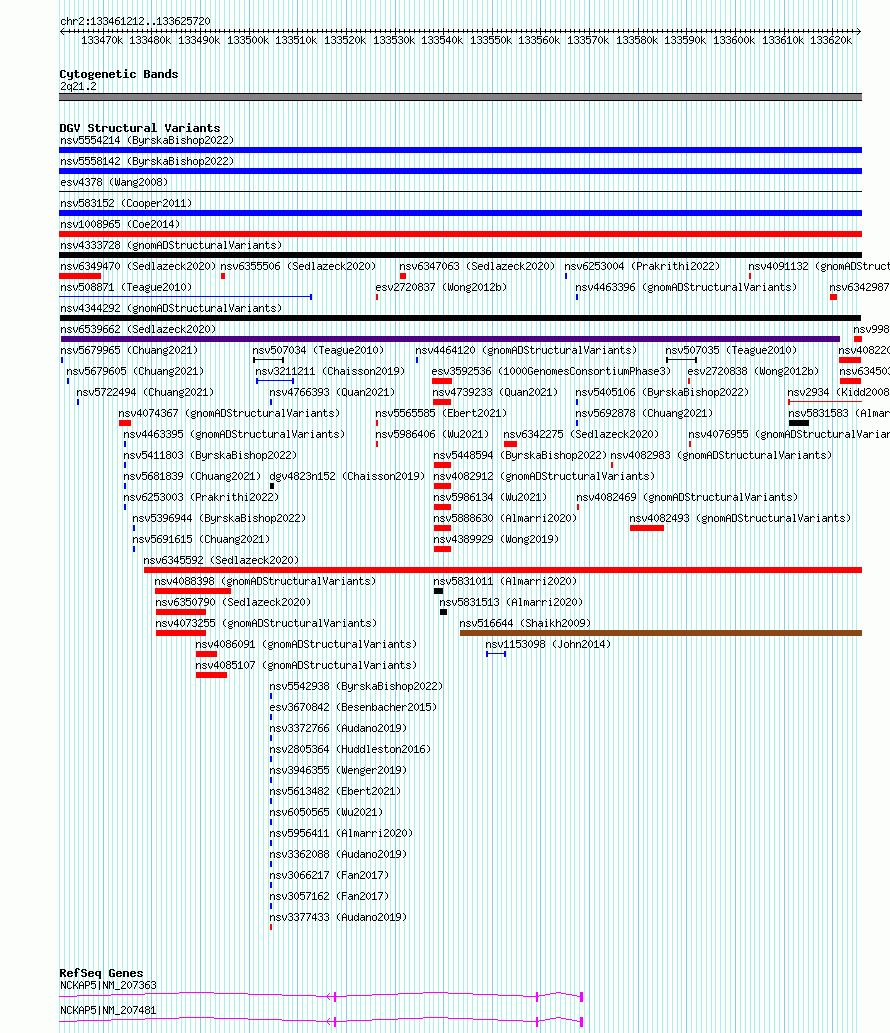This screenshot has width=890, height=1033.
Task: Select nsv1153098 (John2014) label
Action: coord(548,645)
